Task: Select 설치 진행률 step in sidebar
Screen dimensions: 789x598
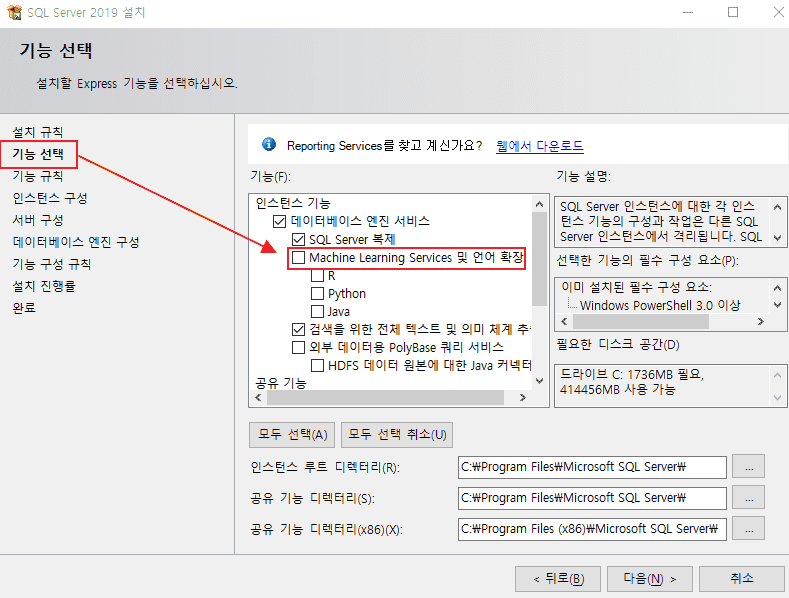Action: coord(44,286)
